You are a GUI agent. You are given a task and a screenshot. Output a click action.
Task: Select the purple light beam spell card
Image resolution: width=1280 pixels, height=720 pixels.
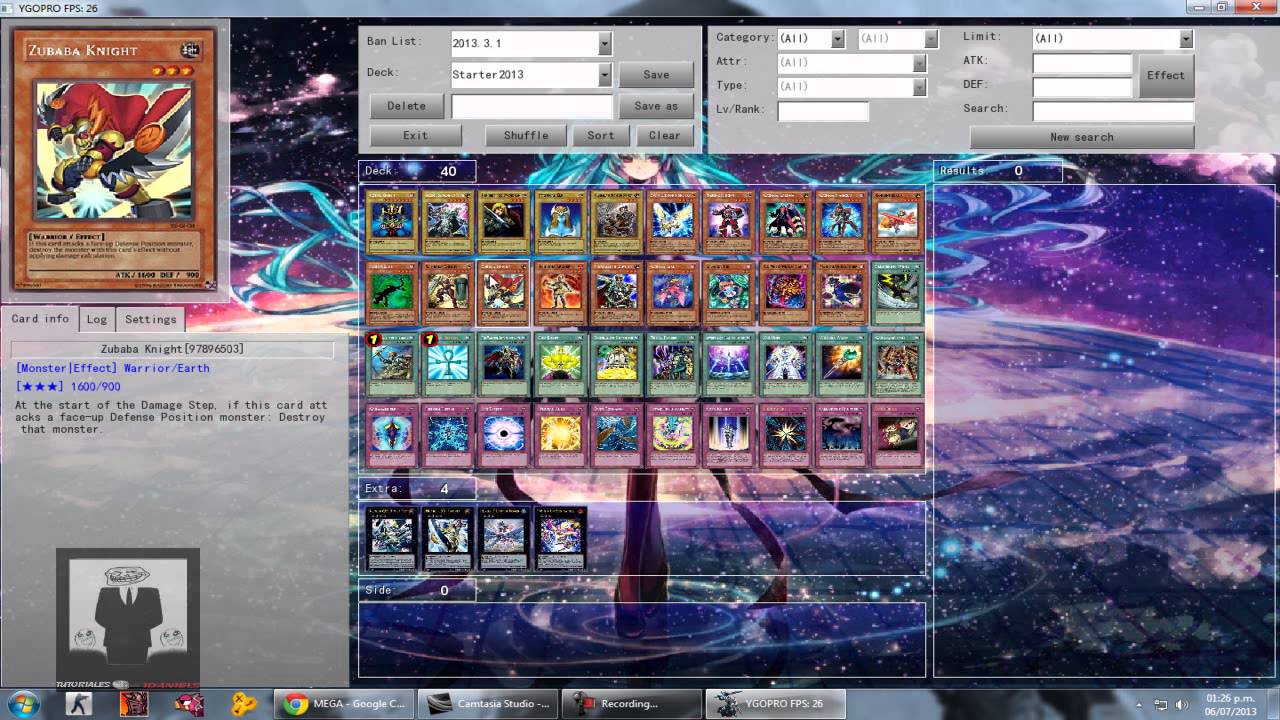pos(729,365)
